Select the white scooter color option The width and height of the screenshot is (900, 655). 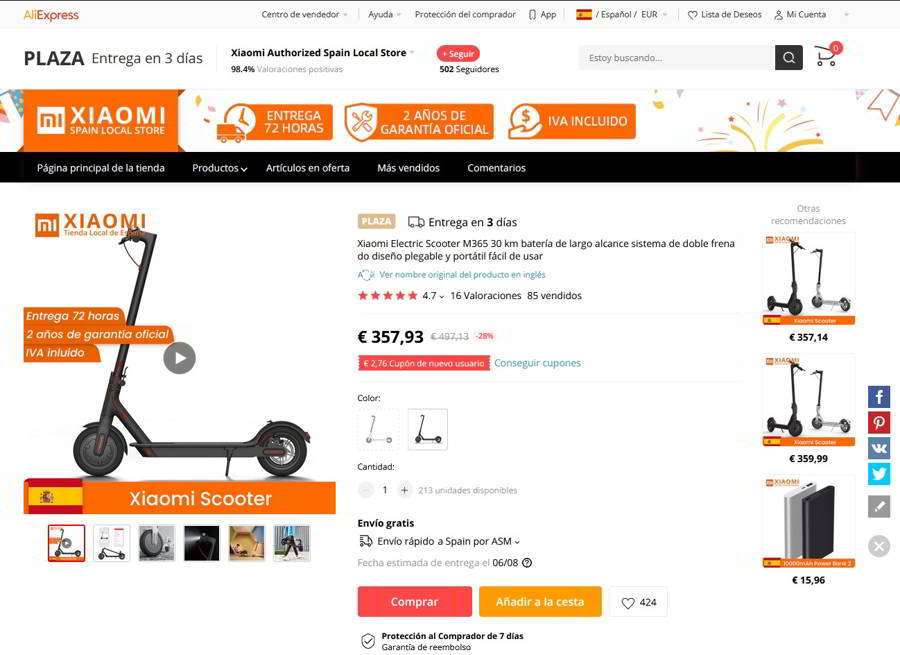click(378, 429)
